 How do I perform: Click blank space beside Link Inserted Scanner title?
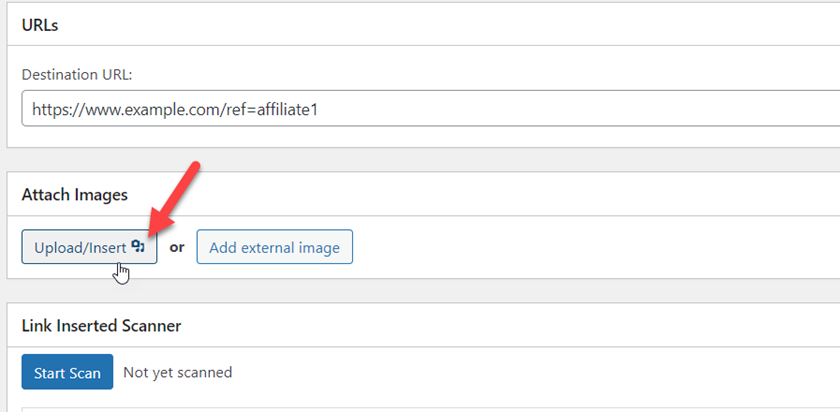pos(509,325)
